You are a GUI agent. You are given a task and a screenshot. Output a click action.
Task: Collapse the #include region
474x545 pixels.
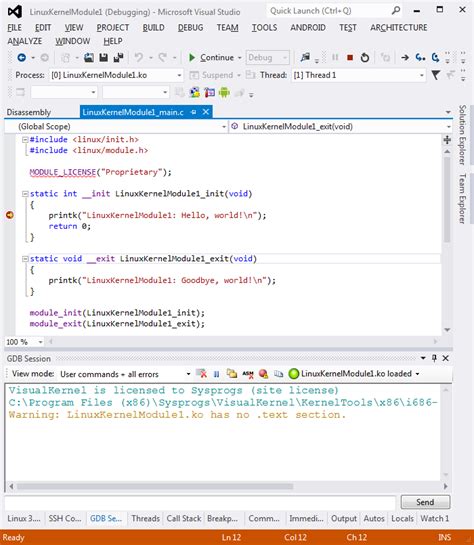25,140
